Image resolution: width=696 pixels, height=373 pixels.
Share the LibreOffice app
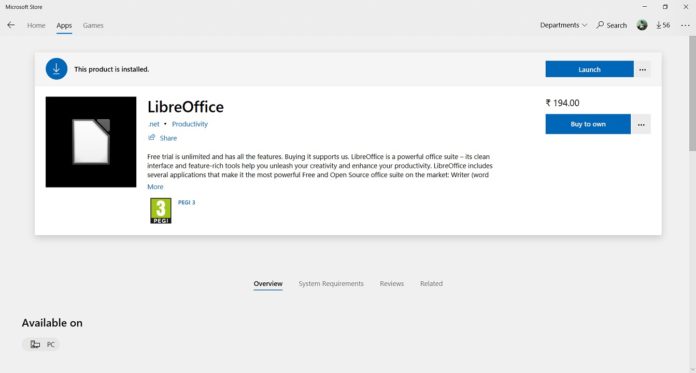tap(162, 138)
